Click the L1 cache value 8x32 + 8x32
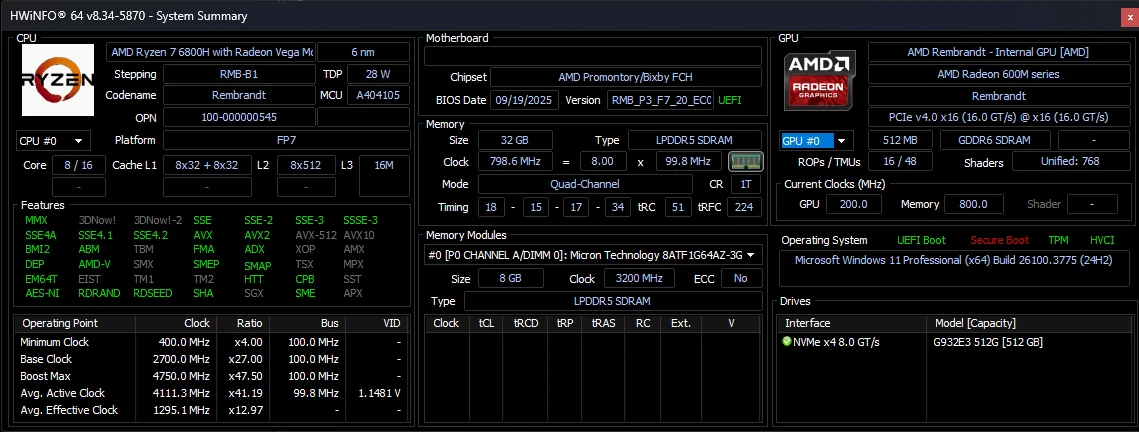 click(x=207, y=165)
